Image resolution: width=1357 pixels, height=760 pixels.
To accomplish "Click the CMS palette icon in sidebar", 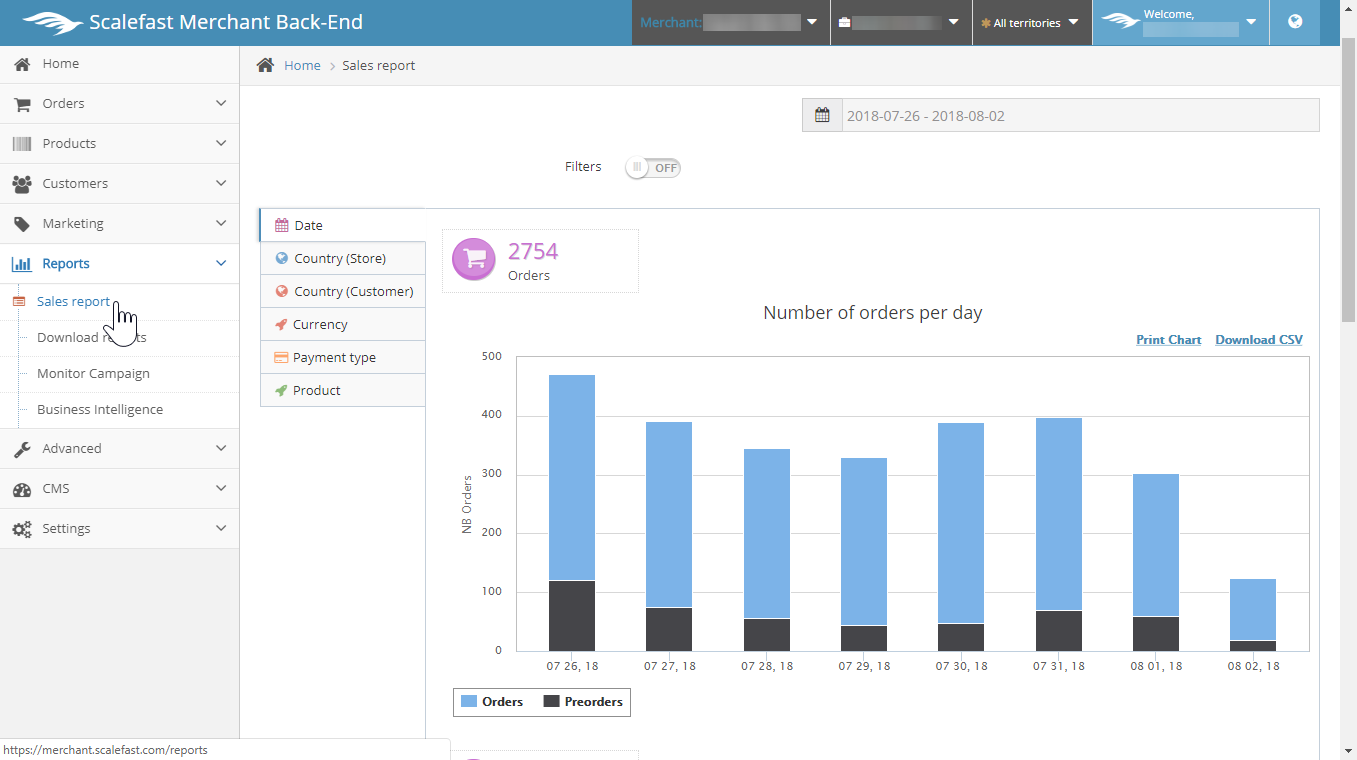I will (21, 489).
